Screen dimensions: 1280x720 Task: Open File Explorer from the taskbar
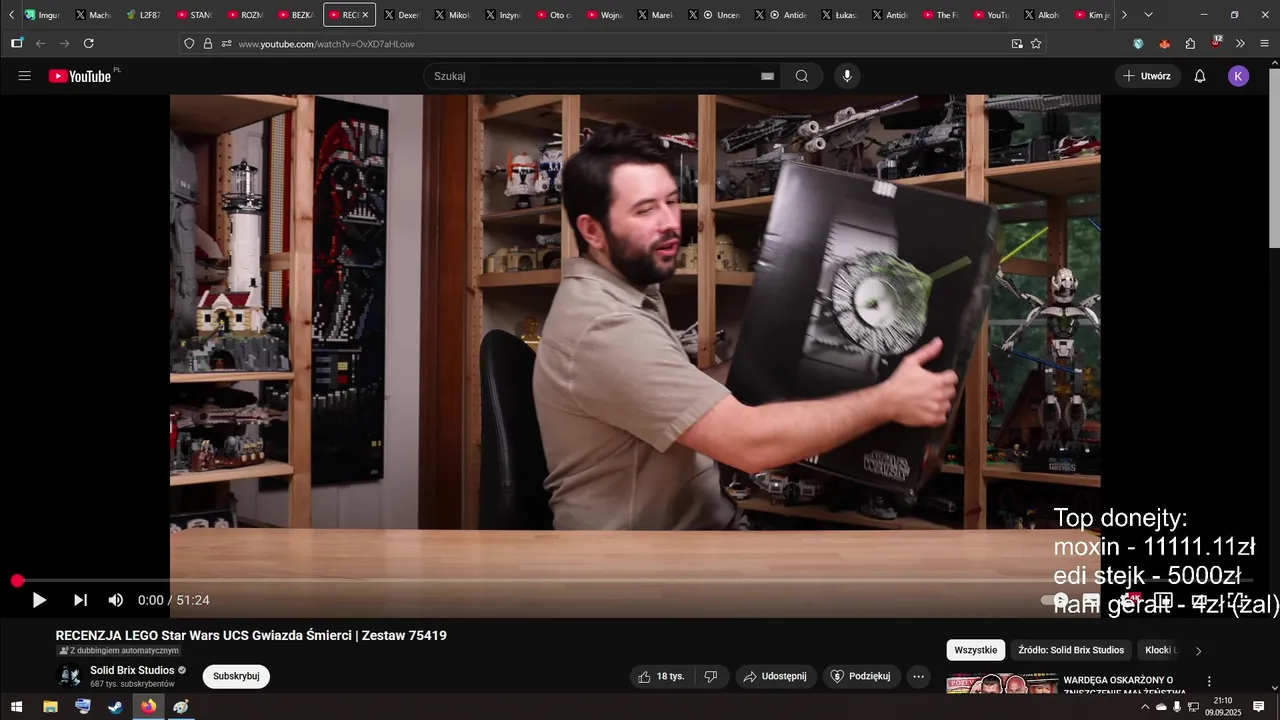[x=50, y=707]
